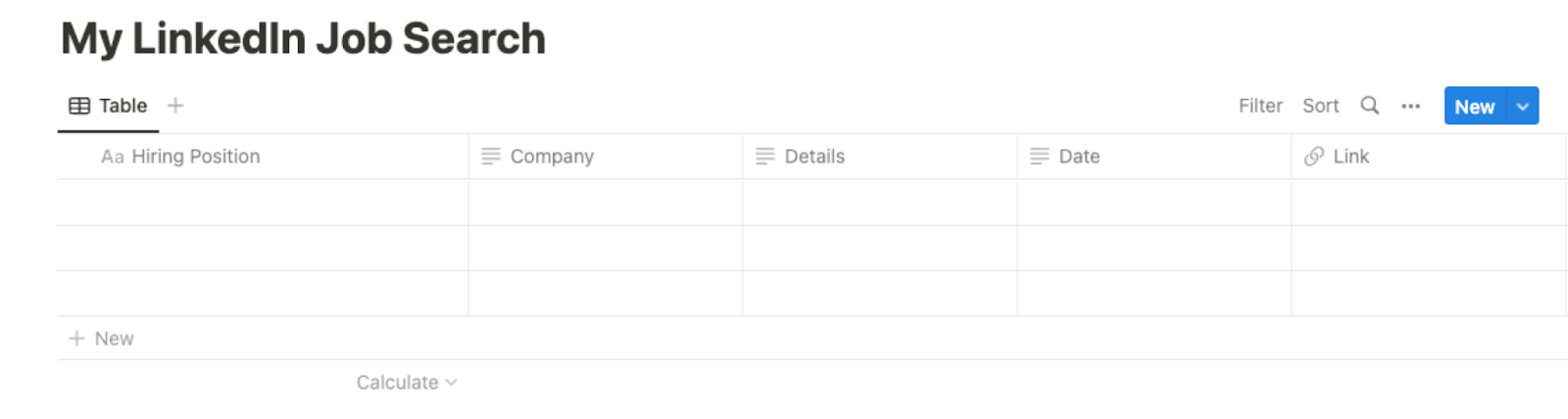Add a new row with + New
Image resolution: width=1568 pixels, height=419 pixels.
(x=102, y=339)
